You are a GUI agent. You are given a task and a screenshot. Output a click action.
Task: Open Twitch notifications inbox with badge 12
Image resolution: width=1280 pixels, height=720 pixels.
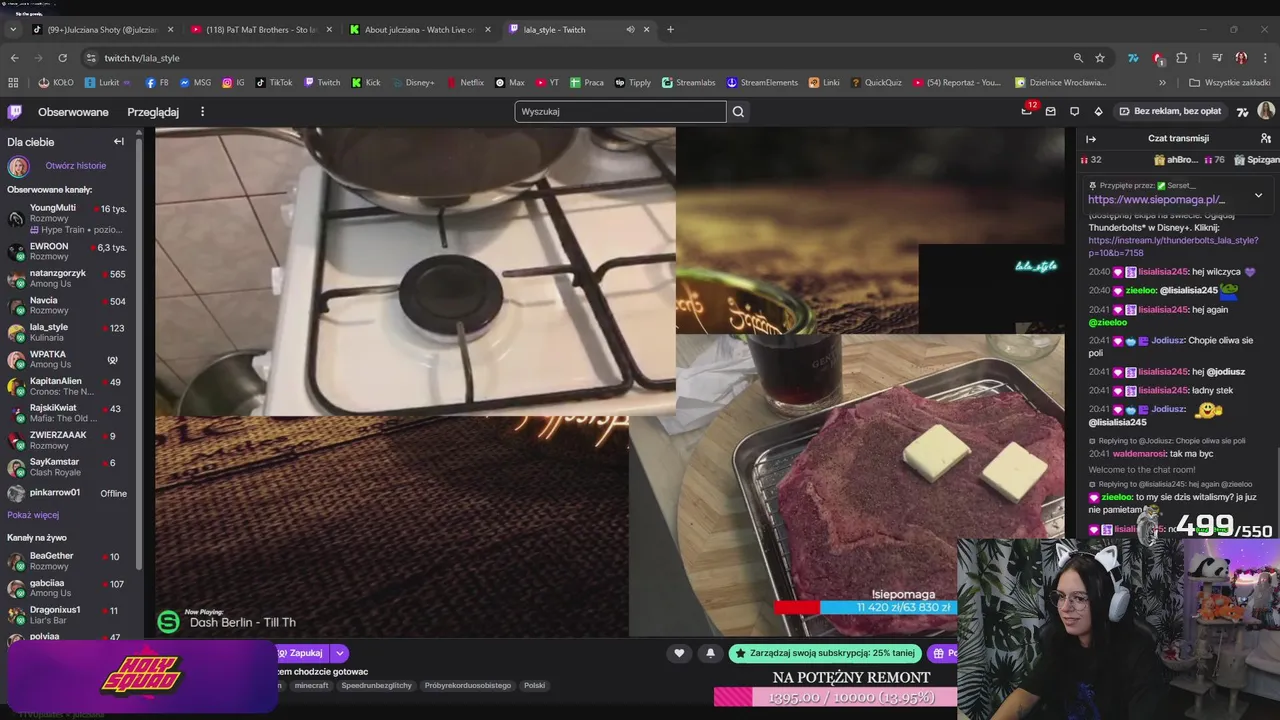click(1027, 111)
